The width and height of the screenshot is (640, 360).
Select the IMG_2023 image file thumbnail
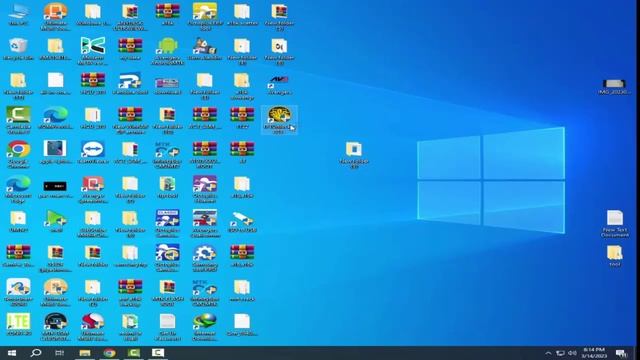tap(614, 87)
